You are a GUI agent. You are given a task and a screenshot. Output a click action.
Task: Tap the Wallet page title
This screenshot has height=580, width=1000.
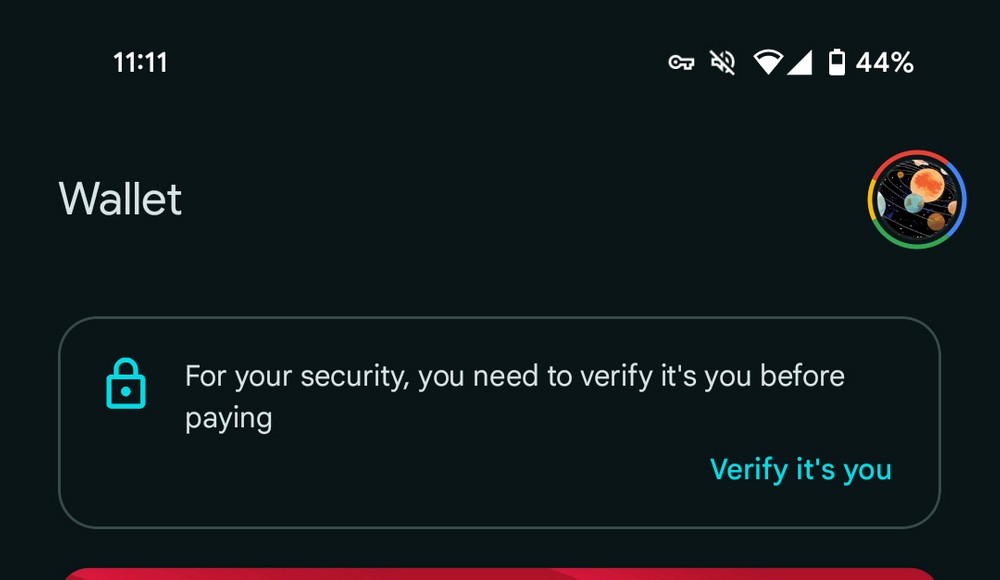[x=120, y=198]
